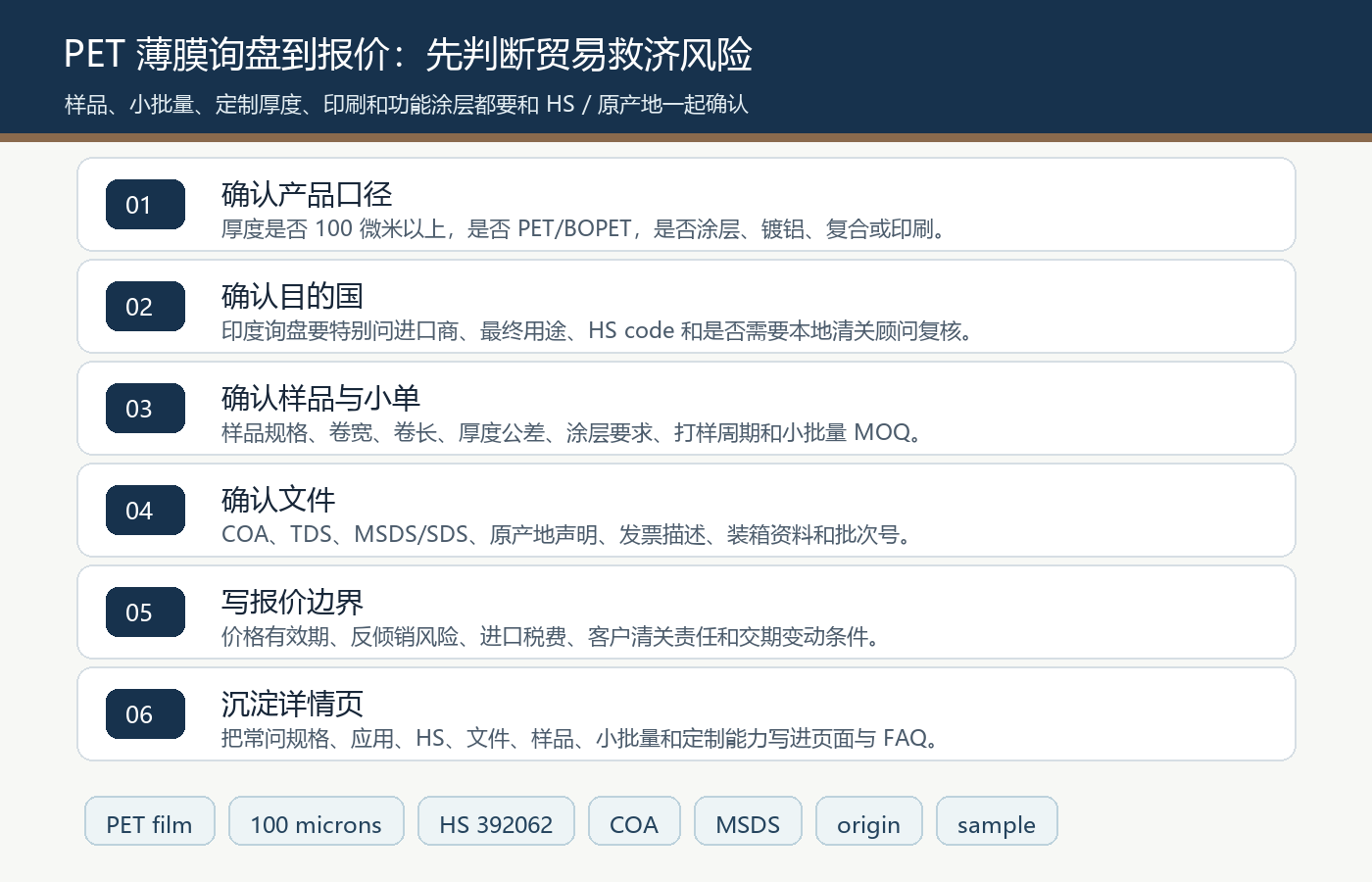Select the sample tag
The image size is (1372, 882).
(997, 821)
